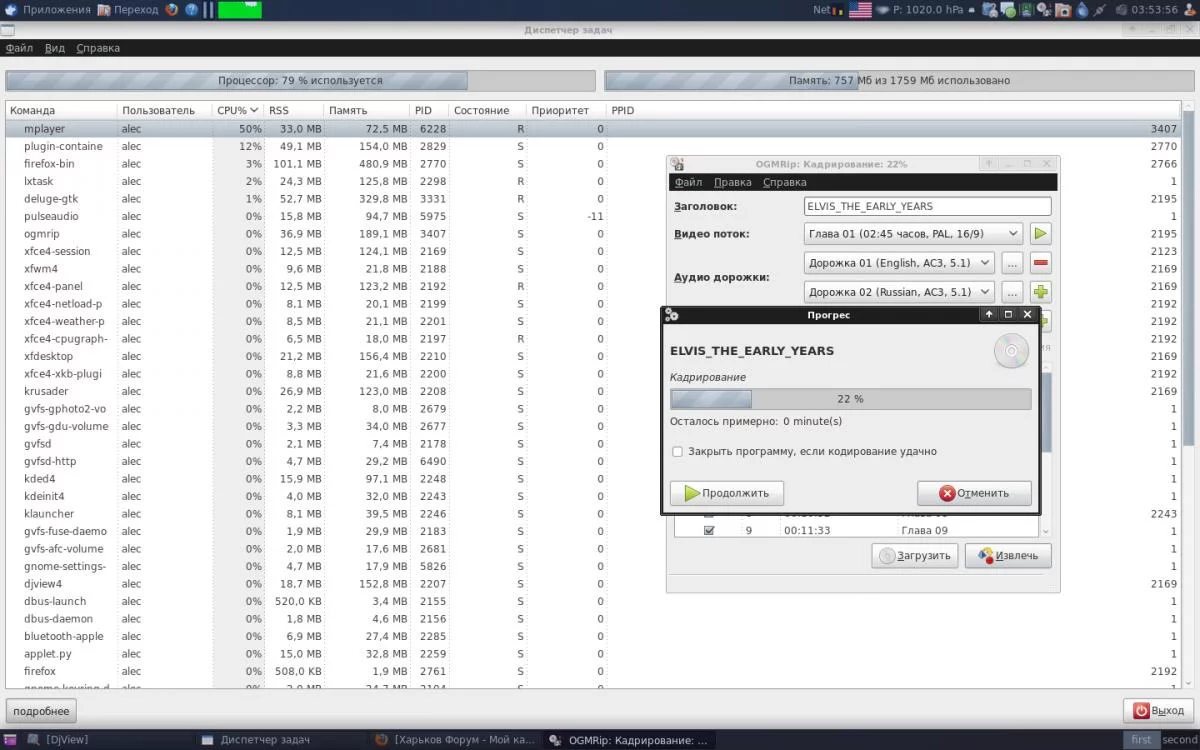Select the deluge-gtk process row

pyautogui.click(x=594, y=199)
